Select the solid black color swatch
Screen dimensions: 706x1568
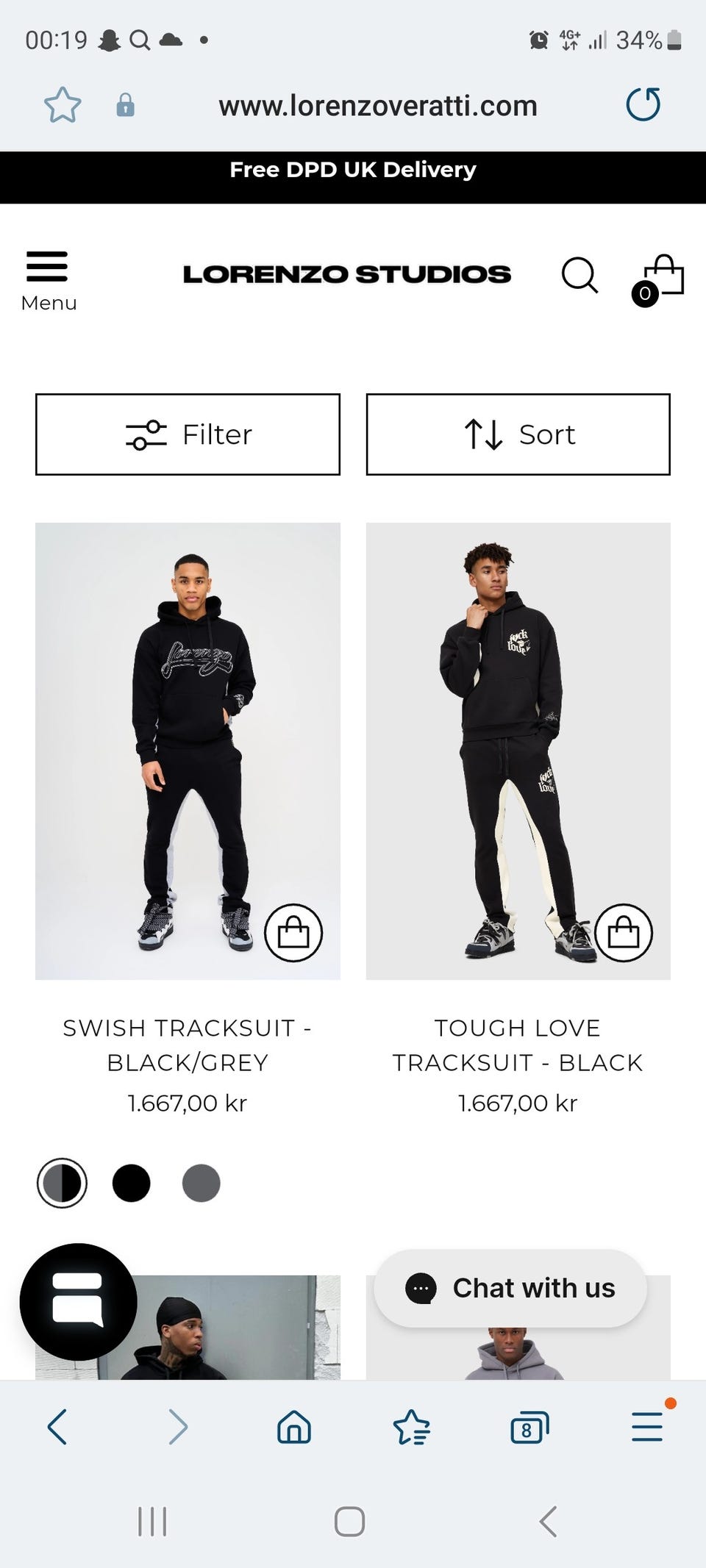click(x=132, y=1184)
